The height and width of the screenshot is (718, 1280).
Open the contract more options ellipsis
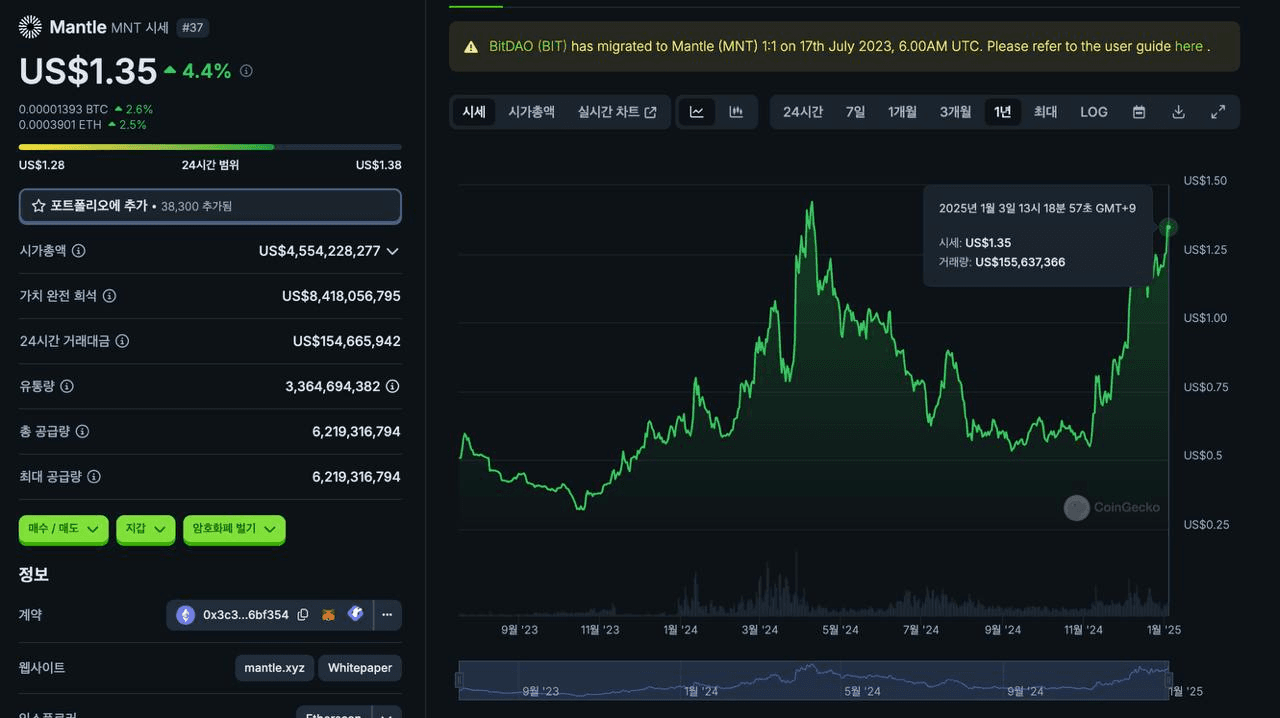pos(387,615)
